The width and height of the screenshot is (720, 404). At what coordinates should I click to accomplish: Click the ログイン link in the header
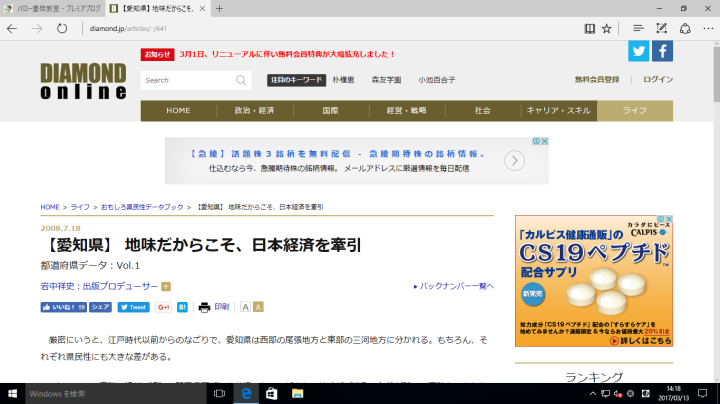(657, 80)
